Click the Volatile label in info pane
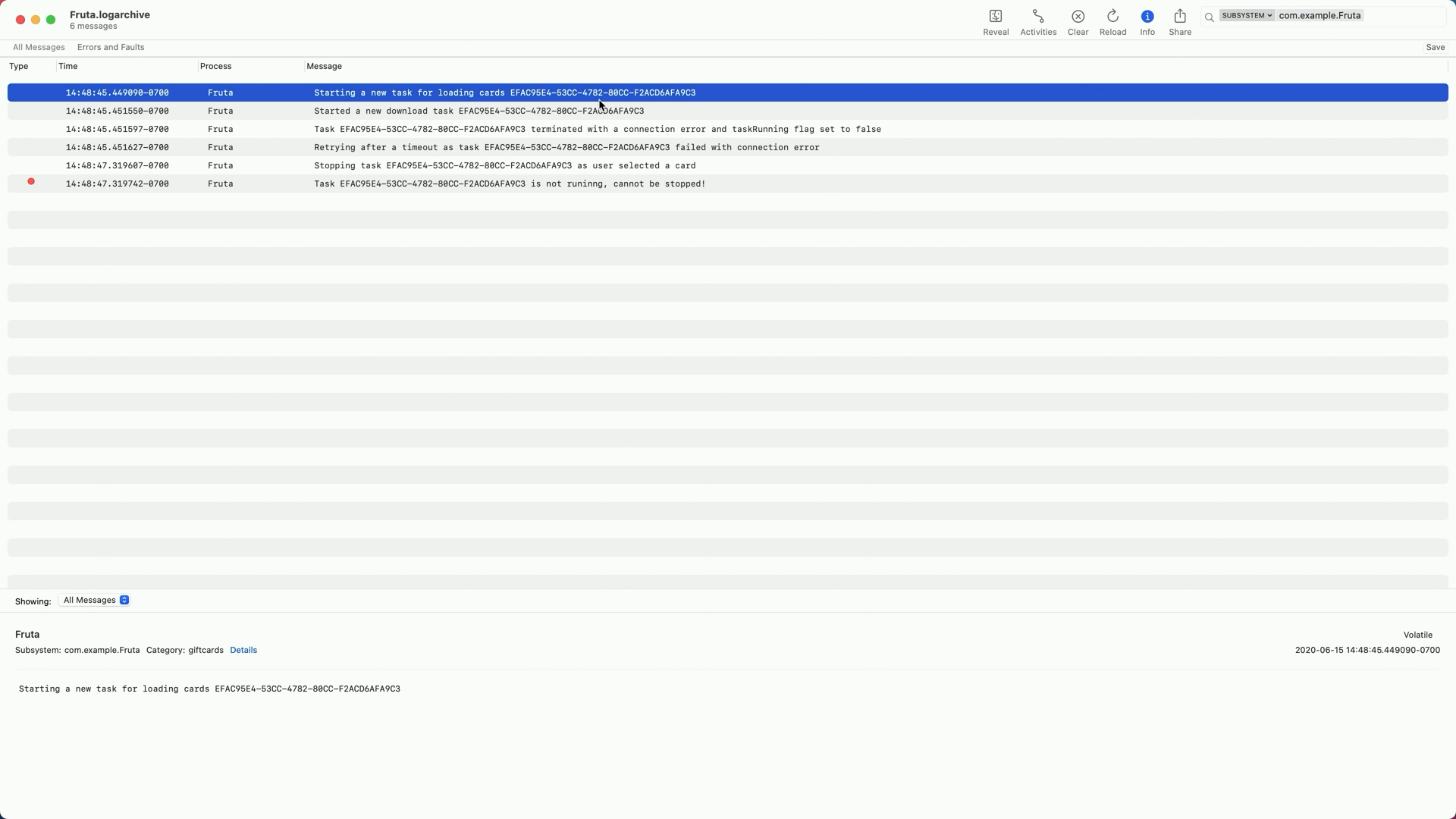The height and width of the screenshot is (819, 1456). (1417, 635)
